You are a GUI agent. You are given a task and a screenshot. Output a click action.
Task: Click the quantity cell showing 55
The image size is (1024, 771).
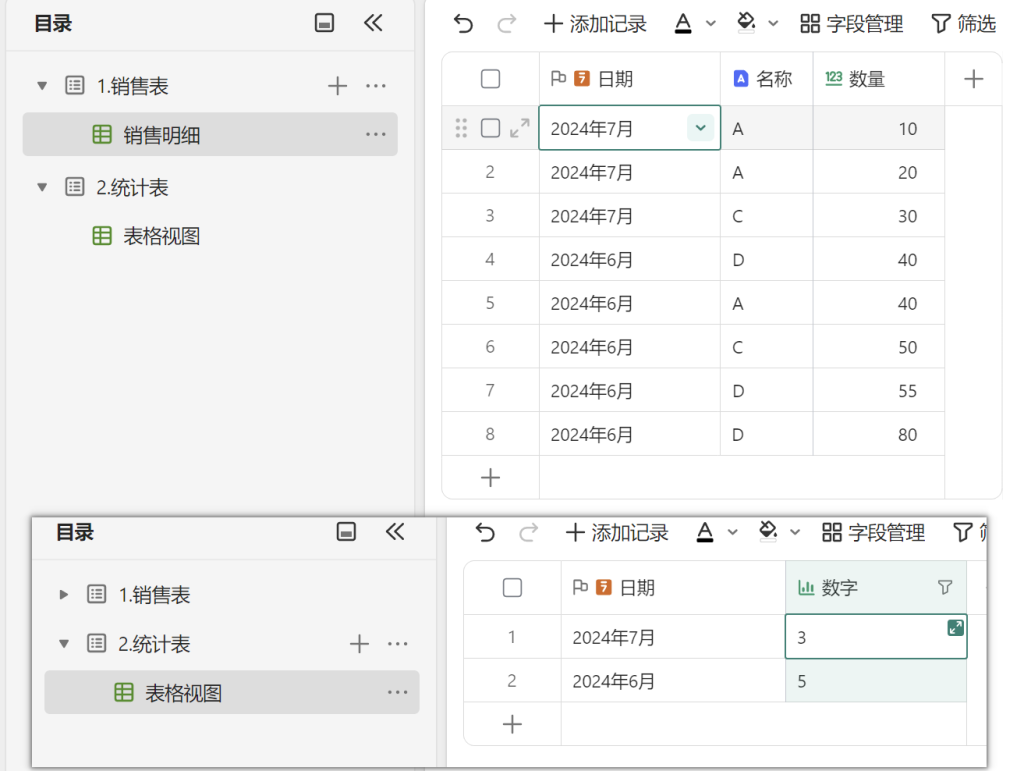coord(878,390)
